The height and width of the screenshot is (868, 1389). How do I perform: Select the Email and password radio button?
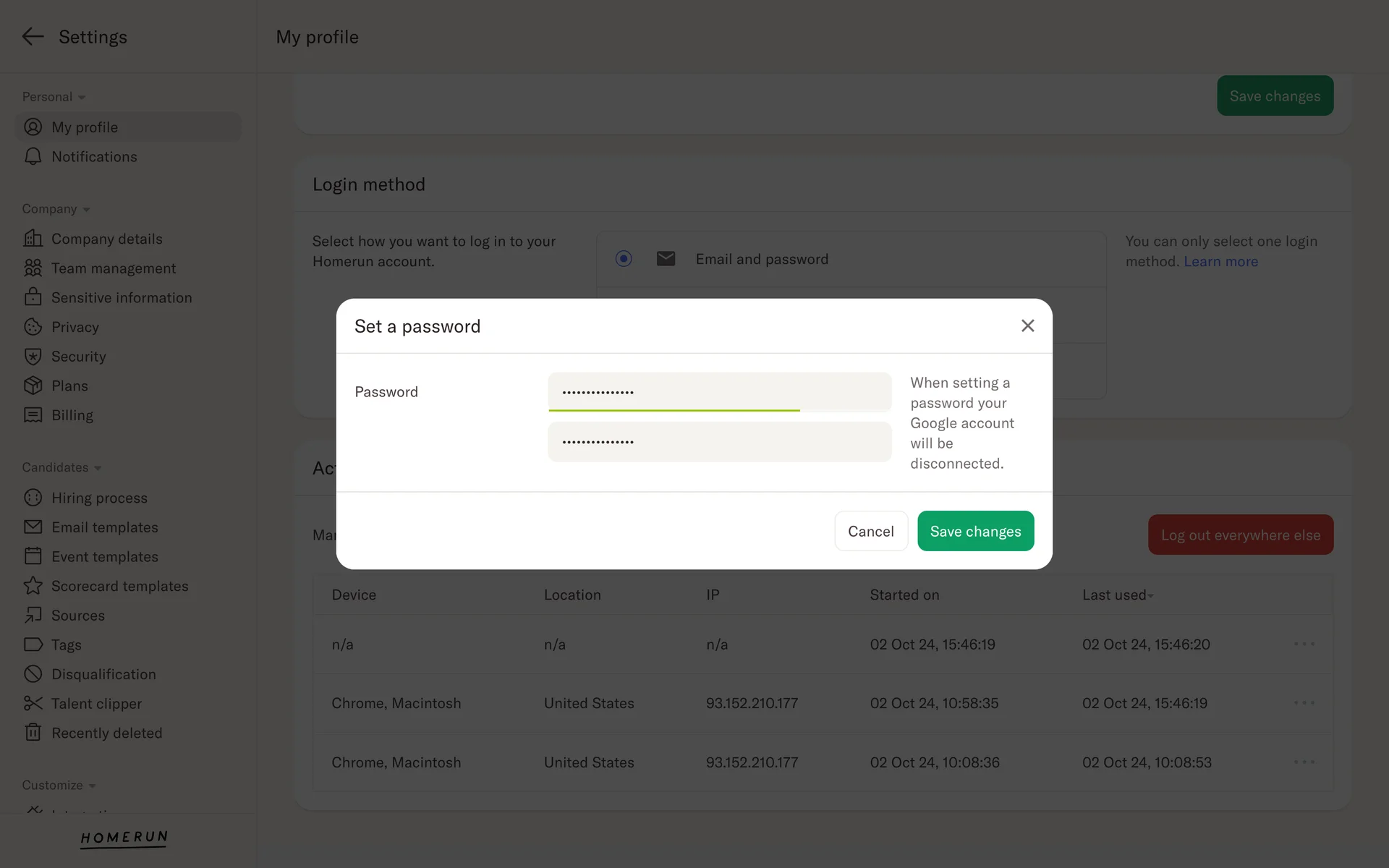click(624, 259)
